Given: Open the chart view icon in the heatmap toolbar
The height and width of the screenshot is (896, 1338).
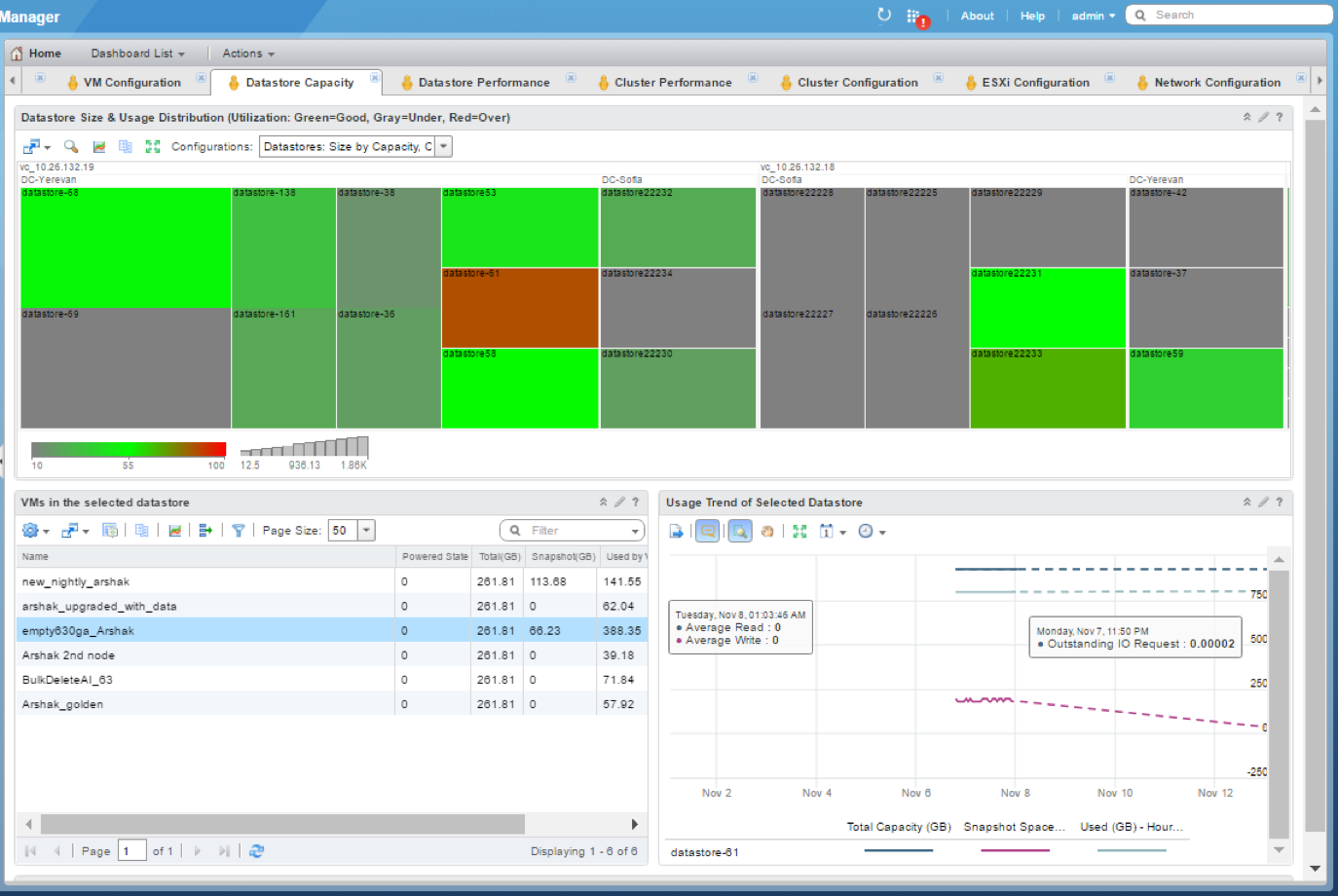Looking at the screenshot, I should click(x=101, y=146).
